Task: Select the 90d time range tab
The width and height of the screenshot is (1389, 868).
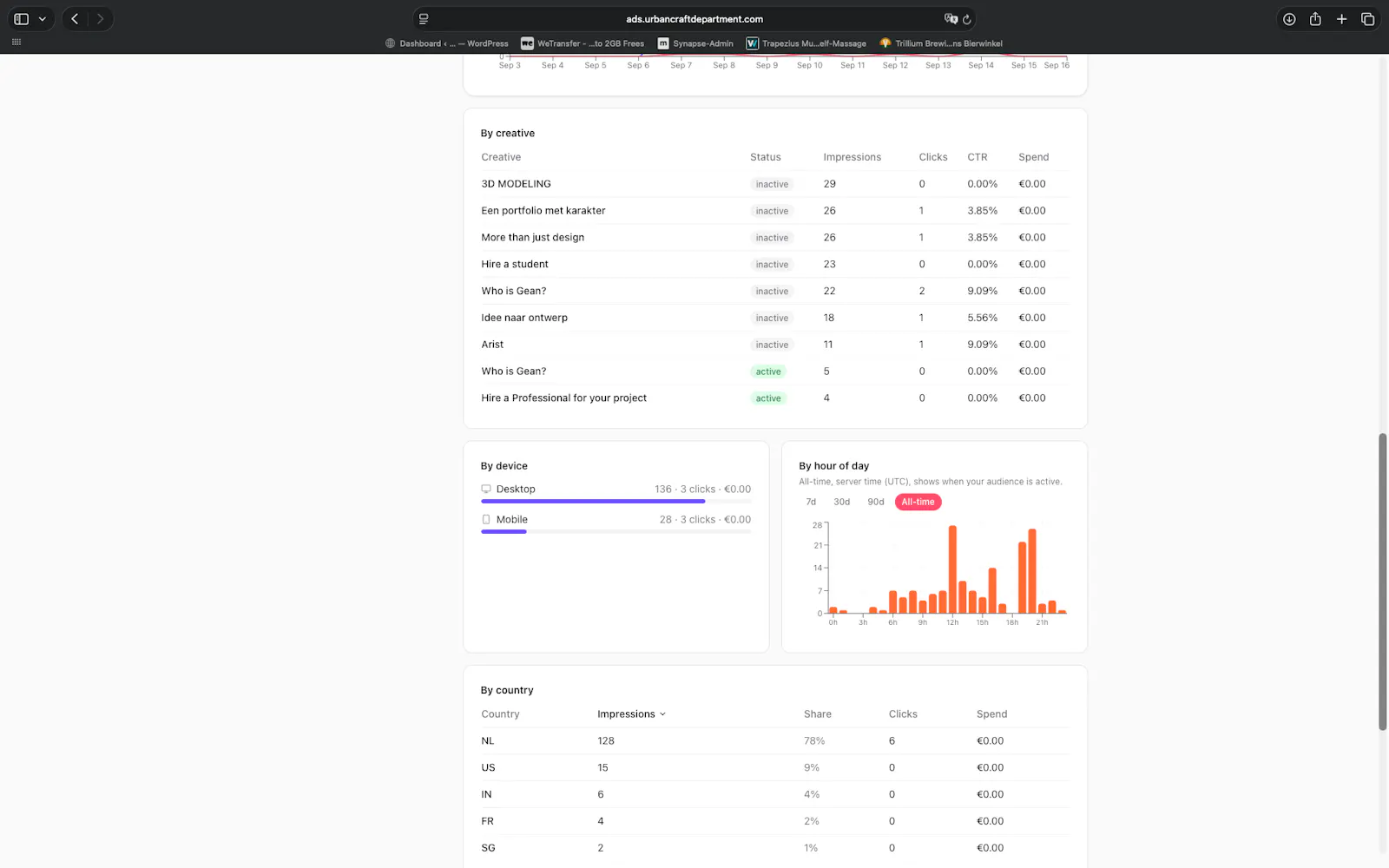Action: [x=876, y=502]
